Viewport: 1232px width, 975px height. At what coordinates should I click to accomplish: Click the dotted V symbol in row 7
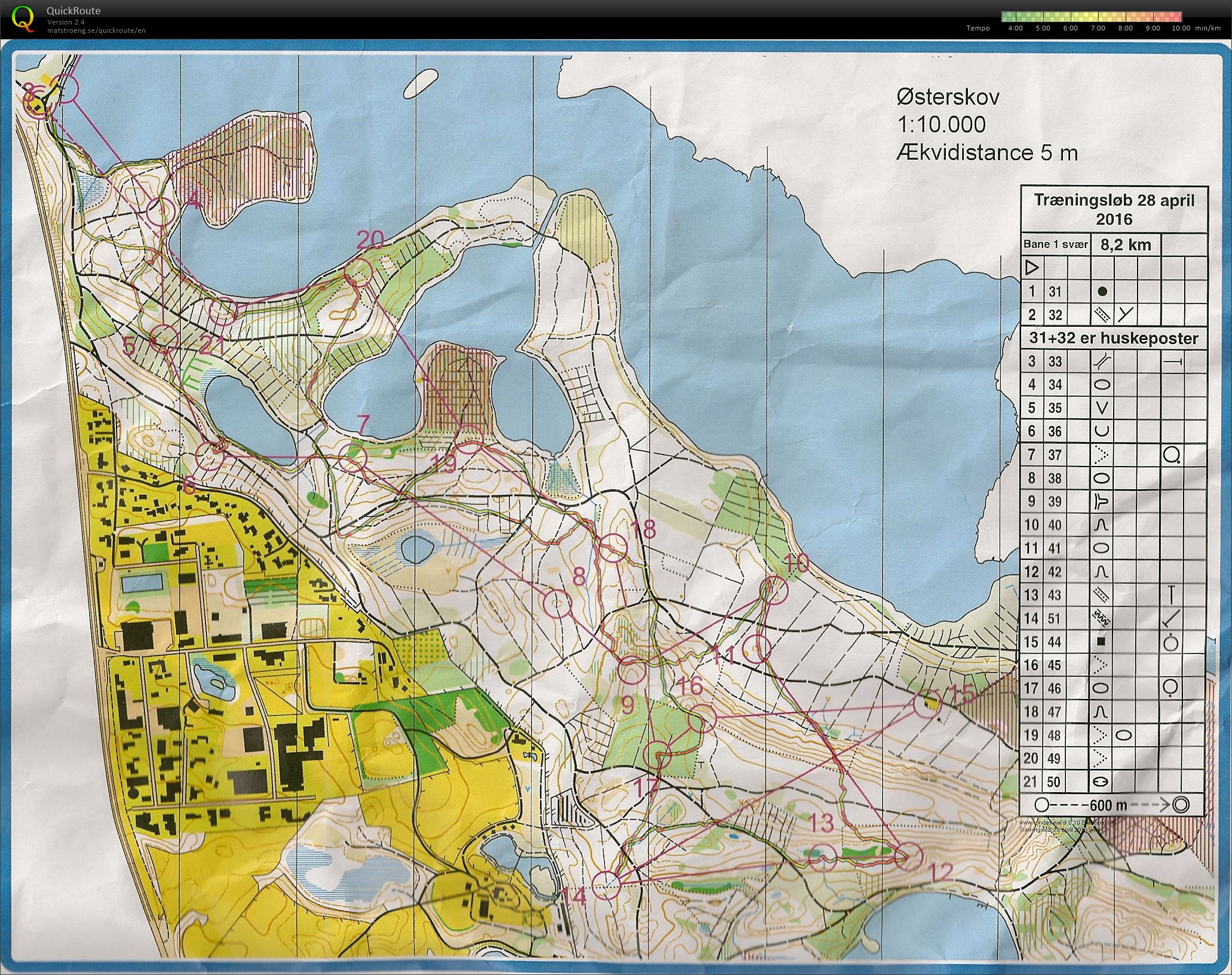tap(1102, 455)
